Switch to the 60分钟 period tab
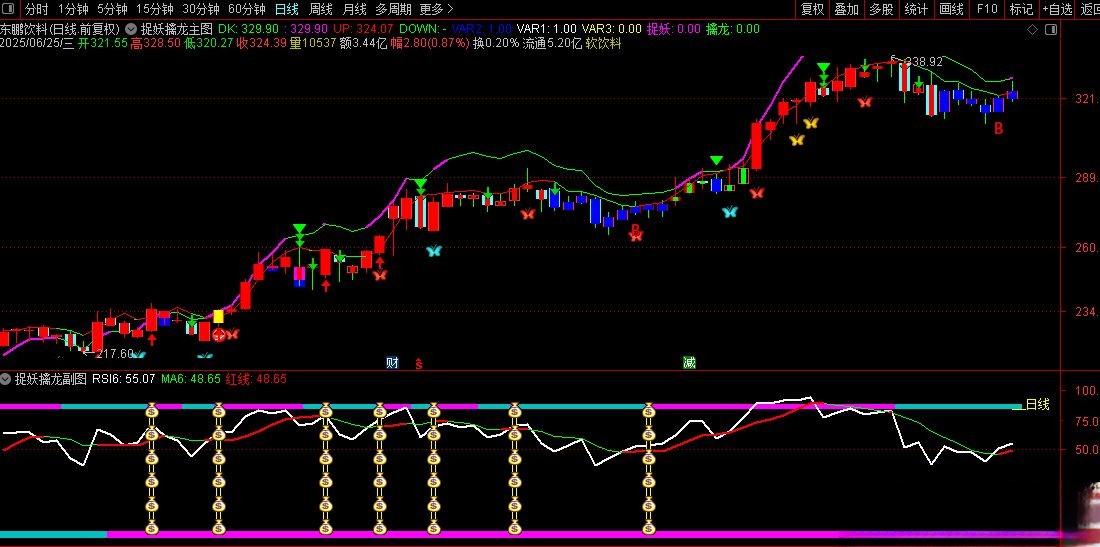Viewport: 1100px width, 547px height. pyautogui.click(x=246, y=9)
